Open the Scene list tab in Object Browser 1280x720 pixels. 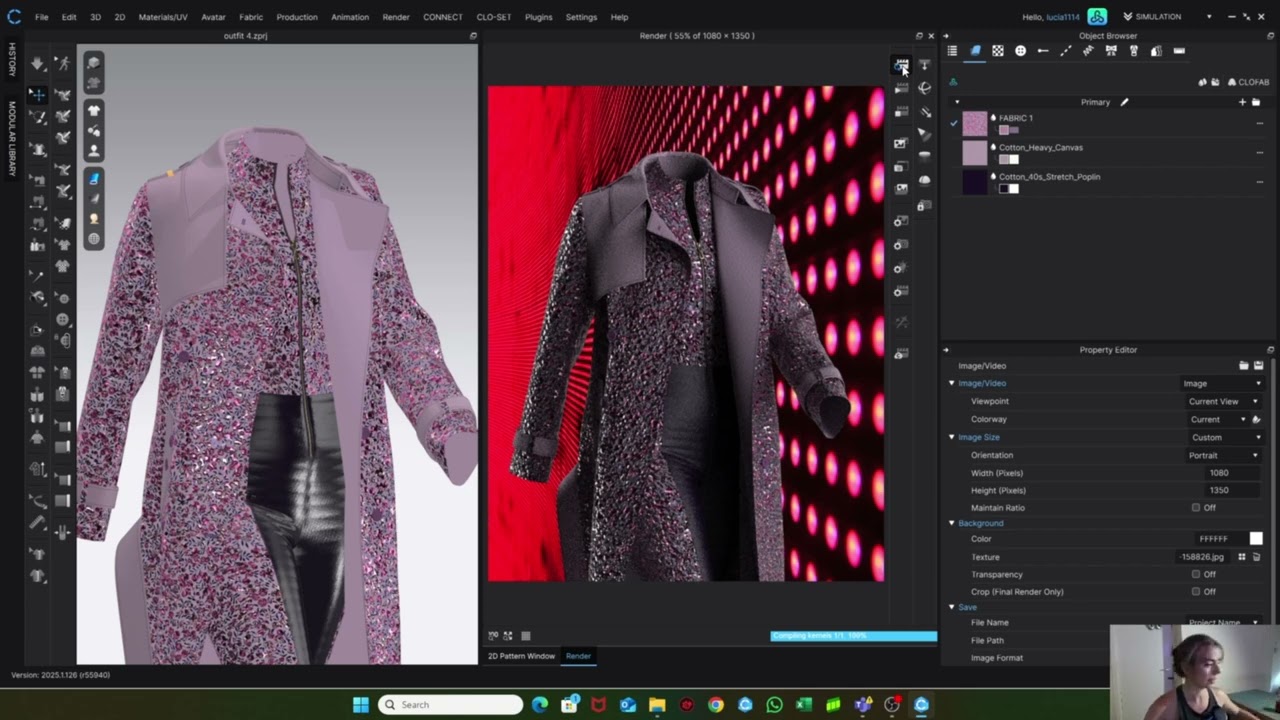(952, 51)
